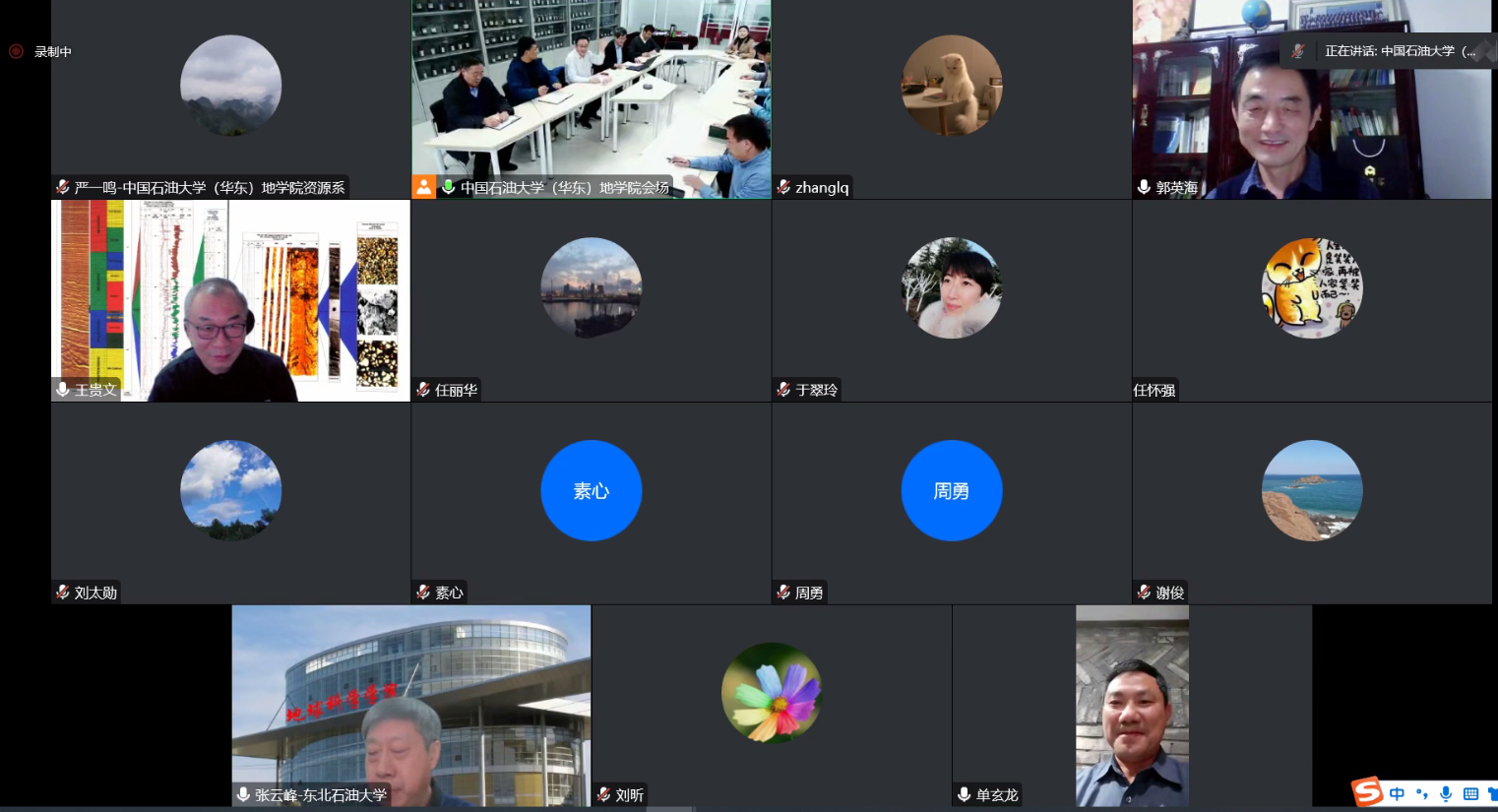
Task: Select the 于翠玲 profile picture
Action: [951, 287]
